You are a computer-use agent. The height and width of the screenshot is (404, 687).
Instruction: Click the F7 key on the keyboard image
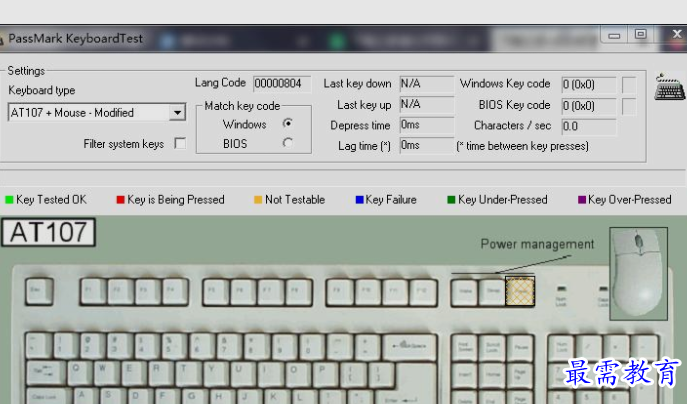tap(270, 291)
